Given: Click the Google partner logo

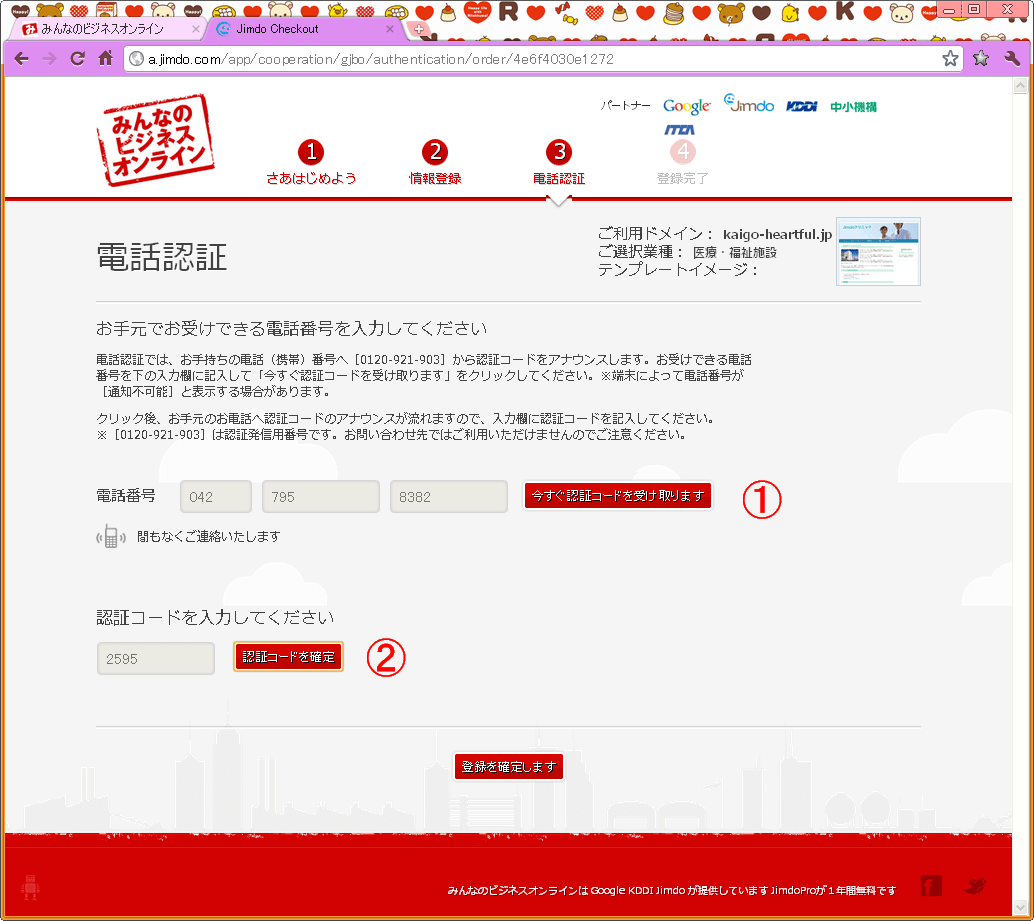Looking at the screenshot, I should click(686, 106).
